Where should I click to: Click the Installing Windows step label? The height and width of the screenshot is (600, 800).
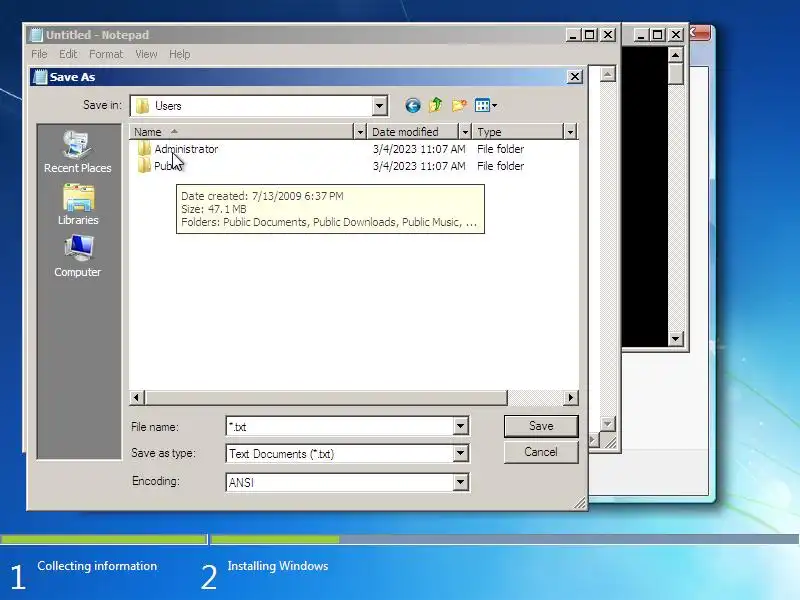pyautogui.click(x=278, y=566)
